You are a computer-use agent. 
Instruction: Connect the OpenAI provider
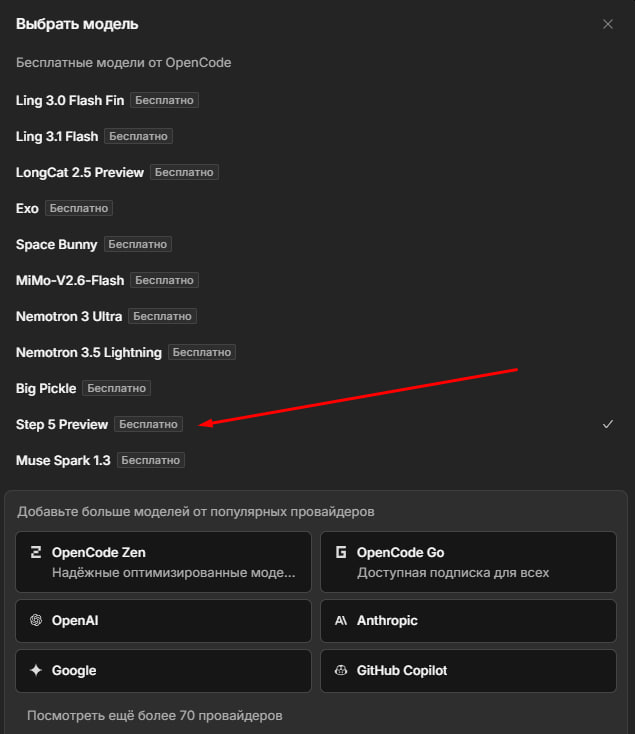[163, 621]
